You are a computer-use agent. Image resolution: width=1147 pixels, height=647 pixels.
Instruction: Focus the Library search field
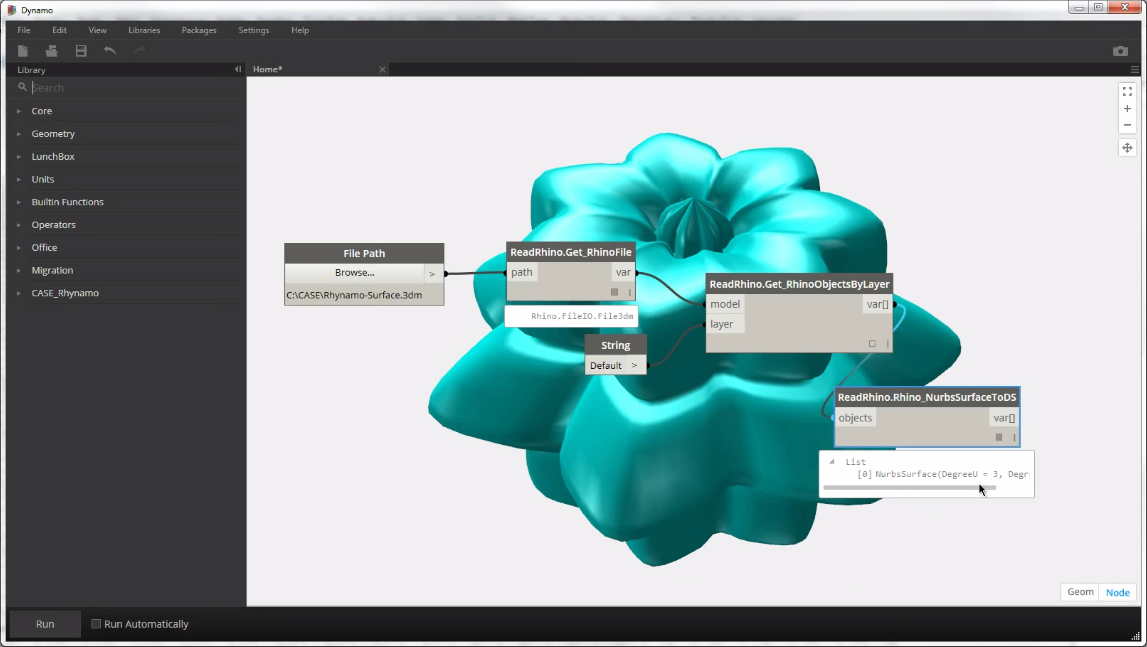tap(135, 88)
